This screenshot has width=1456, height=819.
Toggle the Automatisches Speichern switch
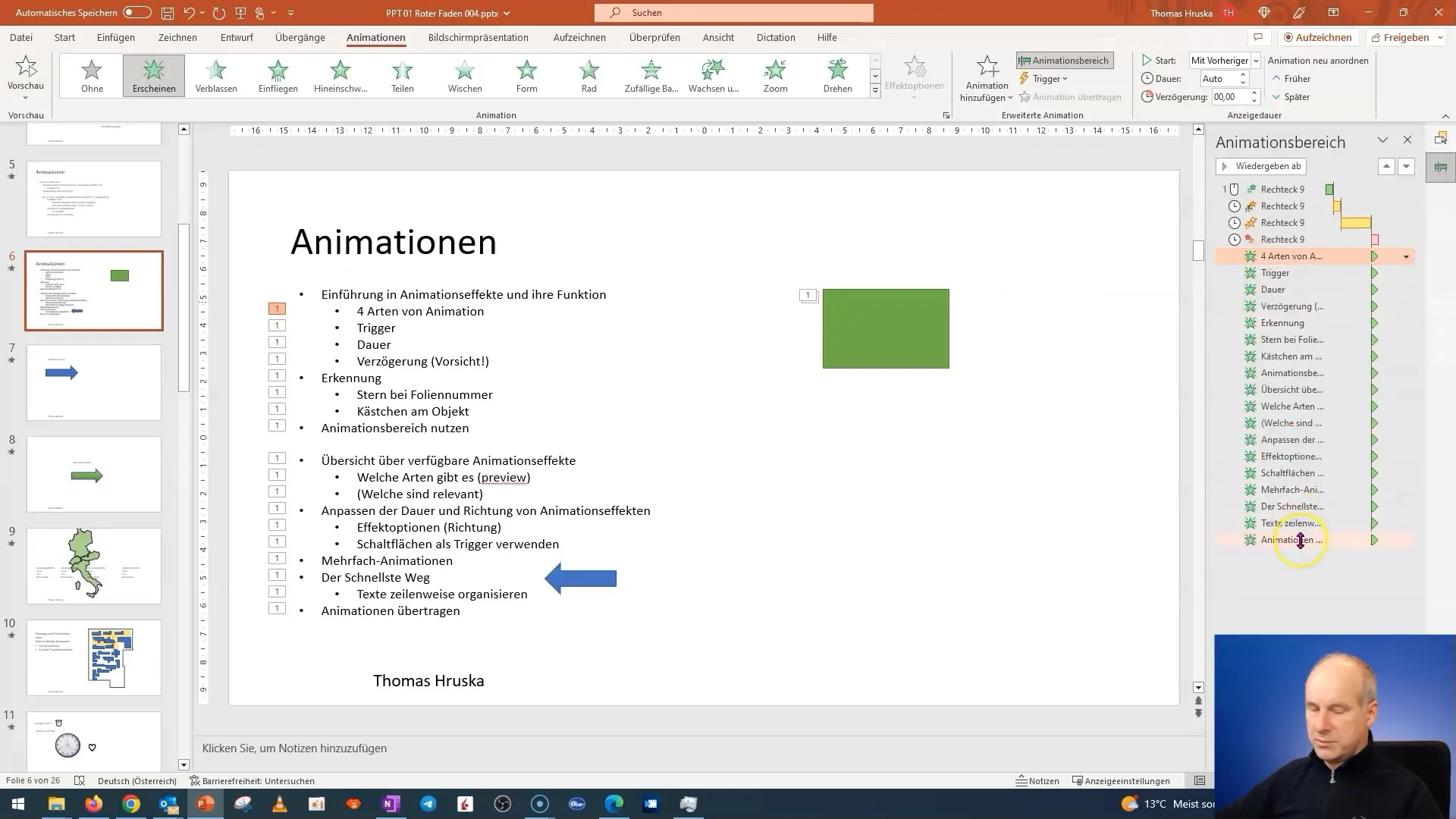point(136,13)
